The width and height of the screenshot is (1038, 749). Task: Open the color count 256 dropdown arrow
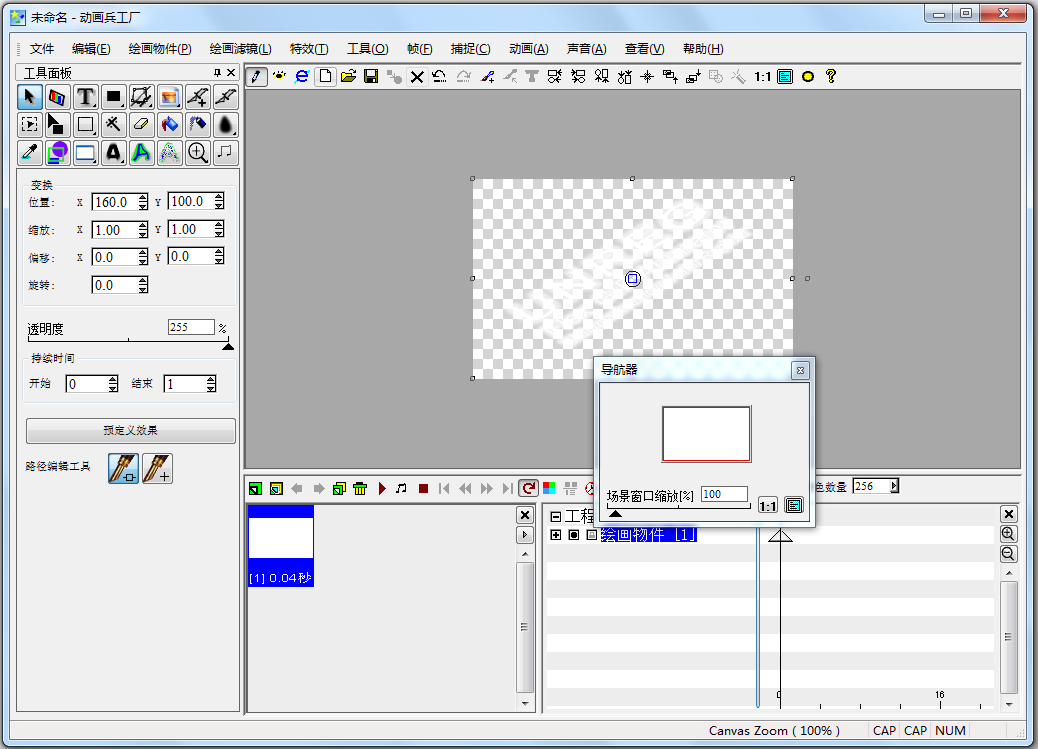tap(894, 486)
